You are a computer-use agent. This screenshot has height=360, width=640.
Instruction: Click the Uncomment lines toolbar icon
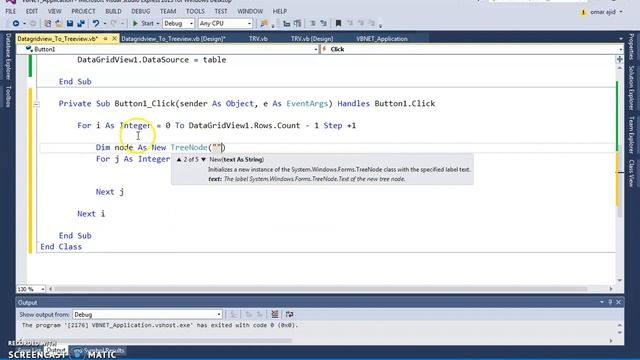tap(324, 24)
